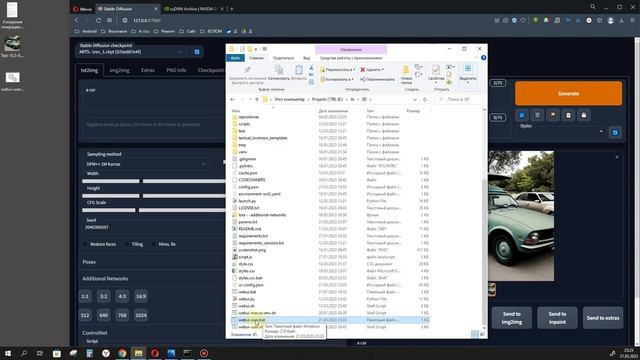Screen dimensions: 640x360
Task: Open the Move to dropdown in ribbon
Action: (337, 70)
